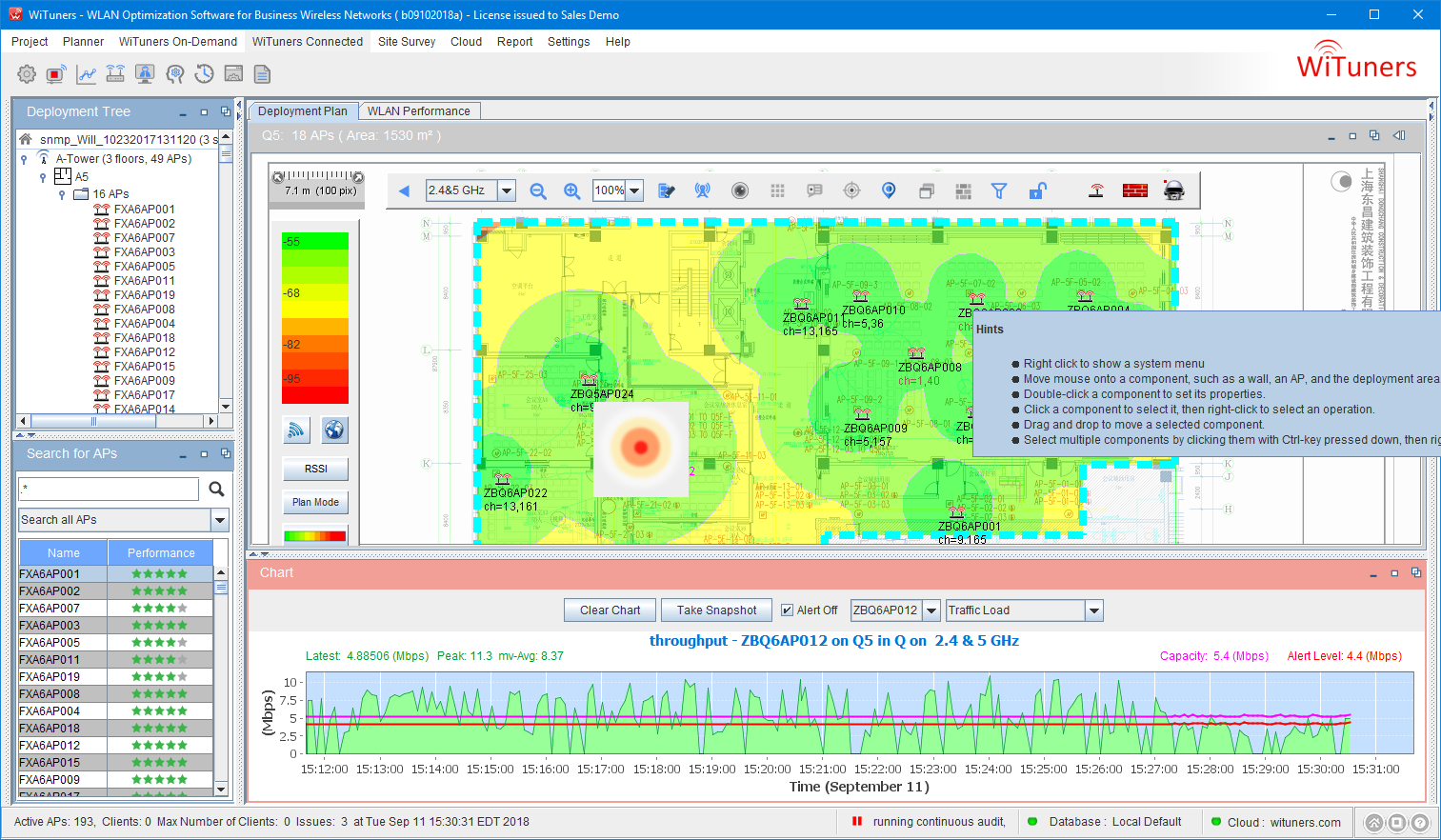Open the Cloud menu
1441x840 pixels.
click(x=467, y=42)
